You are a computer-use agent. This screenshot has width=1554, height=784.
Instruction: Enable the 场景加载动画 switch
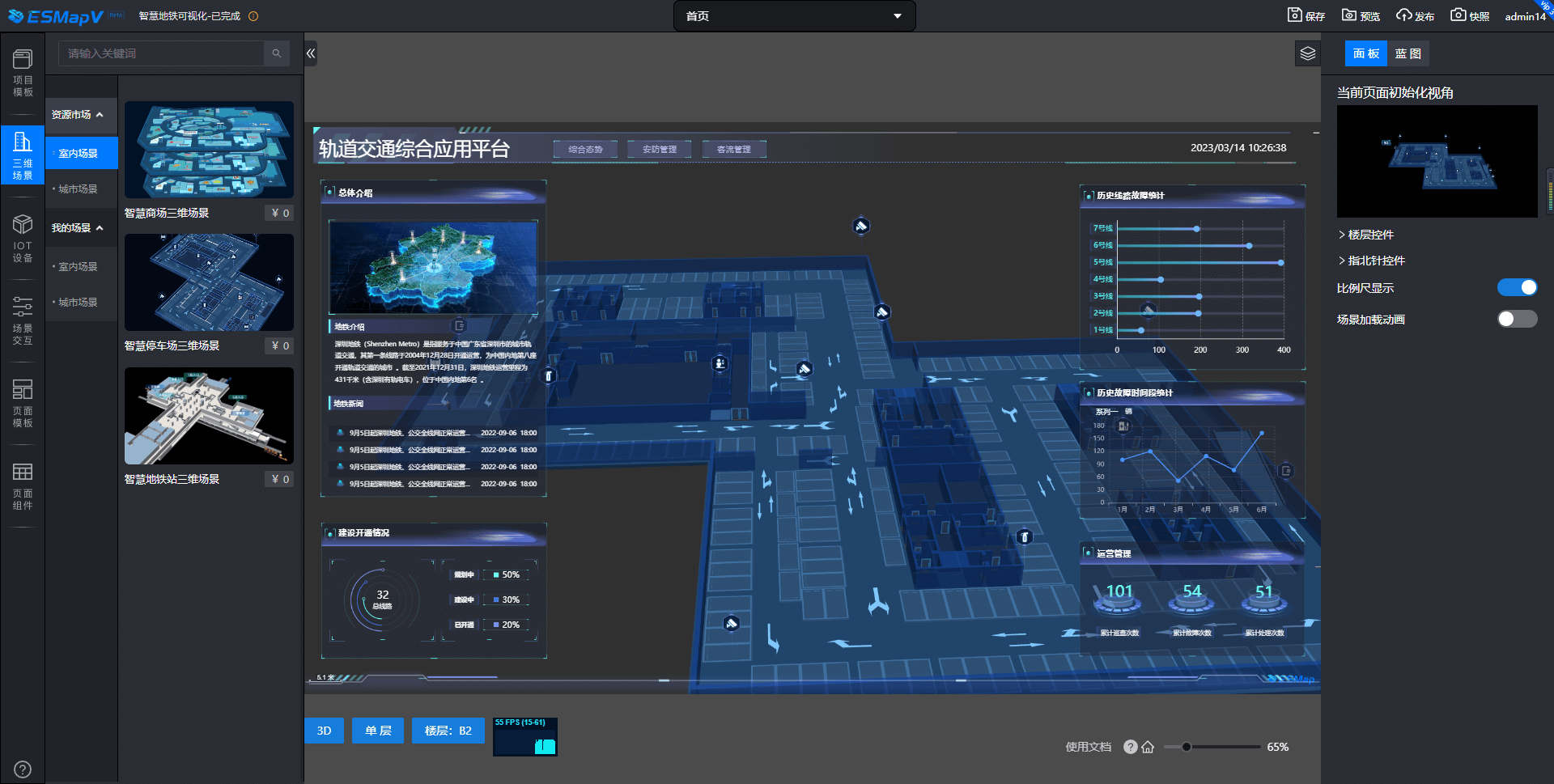pyautogui.click(x=1516, y=320)
